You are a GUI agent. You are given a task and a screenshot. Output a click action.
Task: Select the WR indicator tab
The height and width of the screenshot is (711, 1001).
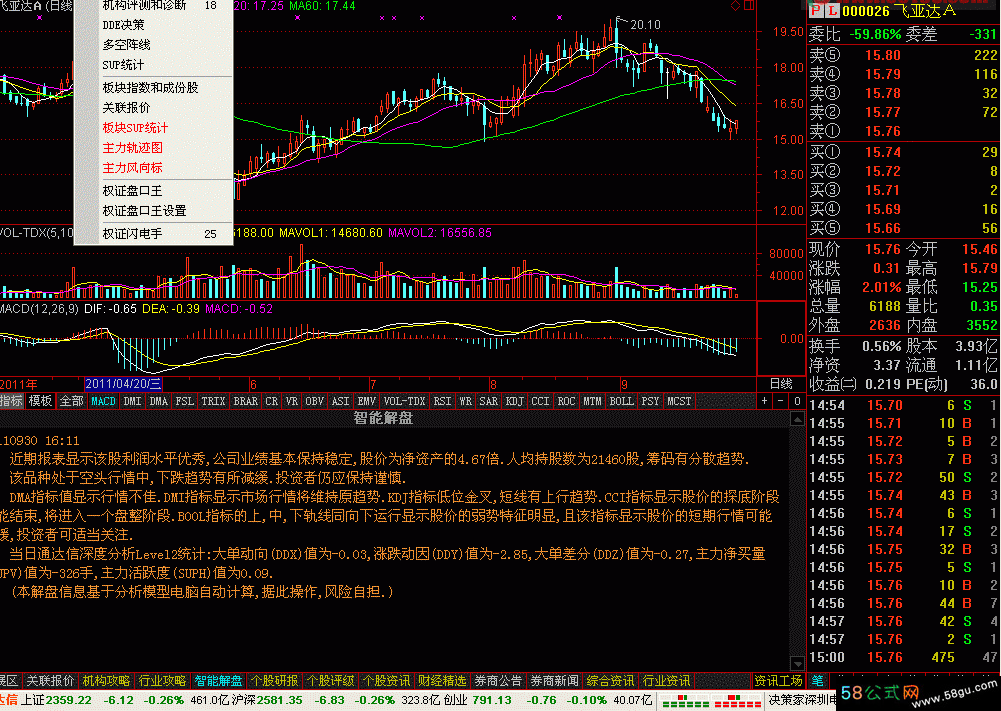click(466, 401)
